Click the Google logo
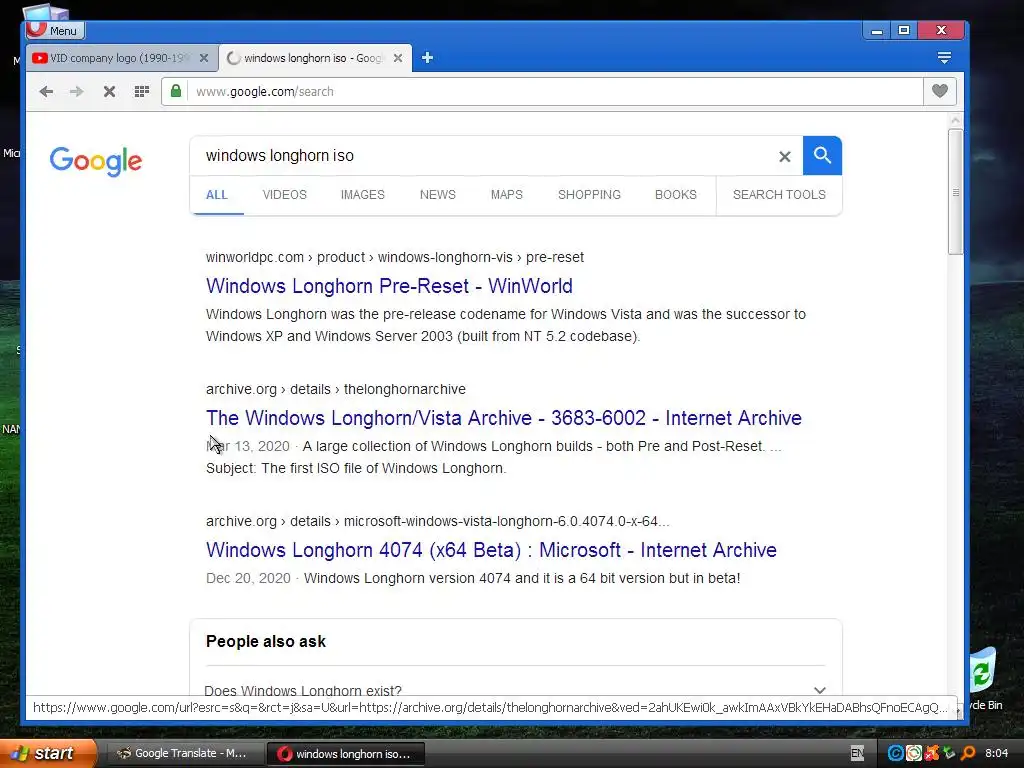Image resolution: width=1024 pixels, height=768 pixels. point(95,161)
